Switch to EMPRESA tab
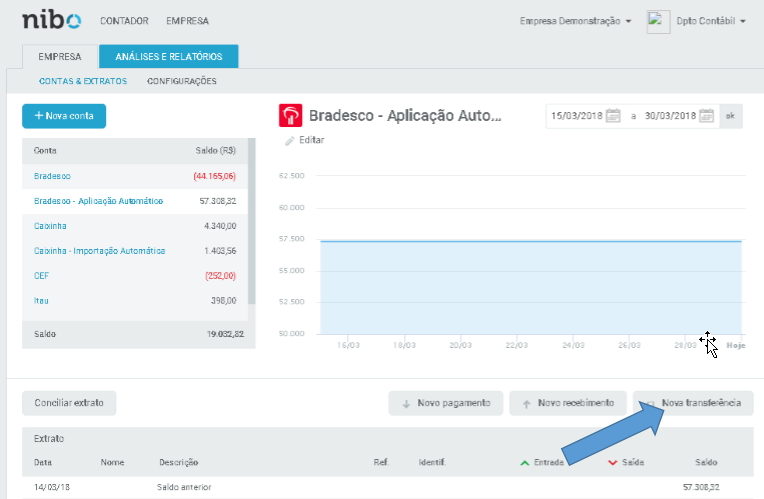 click(x=60, y=57)
